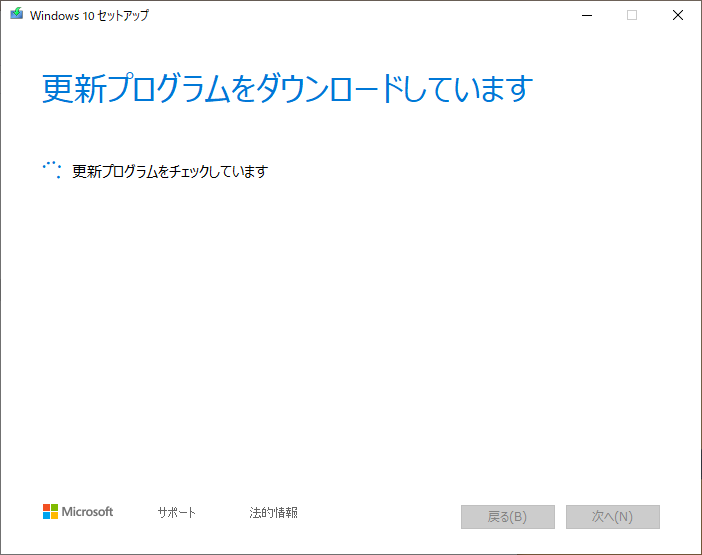Viewport: 702px width, 555px height.
Task: Click the Windows 10 セットアップ title text
Action: click(x=91, y=16)
